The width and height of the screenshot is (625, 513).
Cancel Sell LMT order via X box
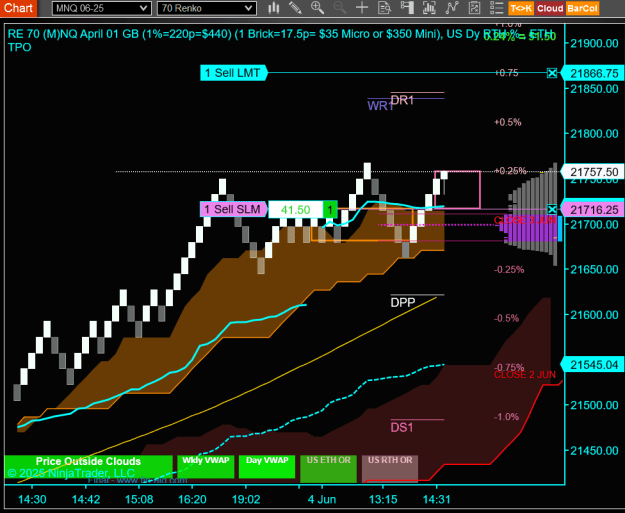[x=552, y=73]
